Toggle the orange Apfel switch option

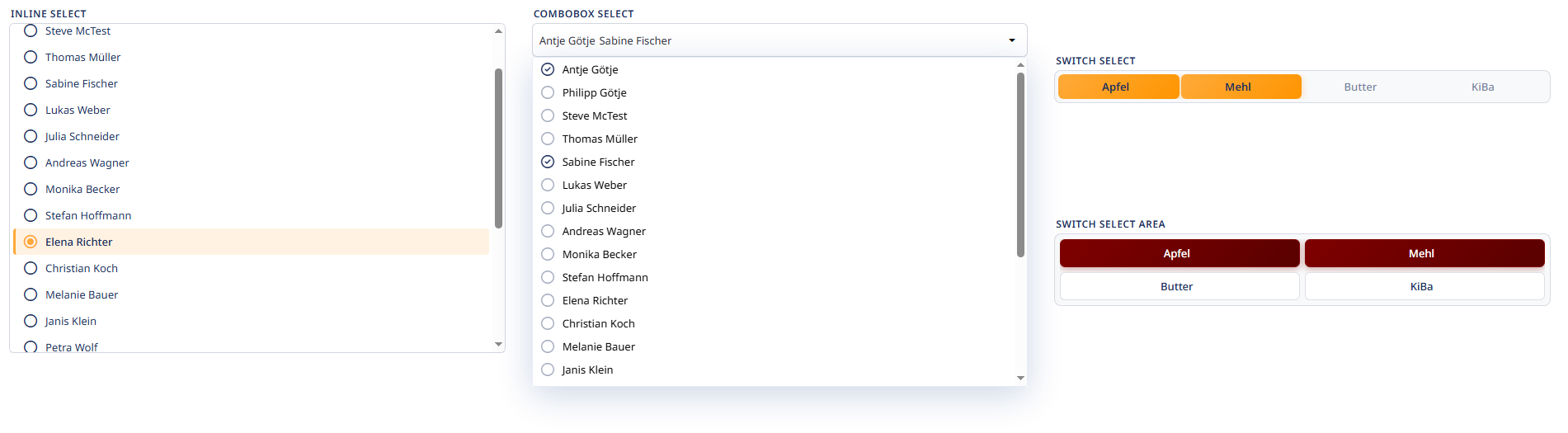click(1118, 87)
